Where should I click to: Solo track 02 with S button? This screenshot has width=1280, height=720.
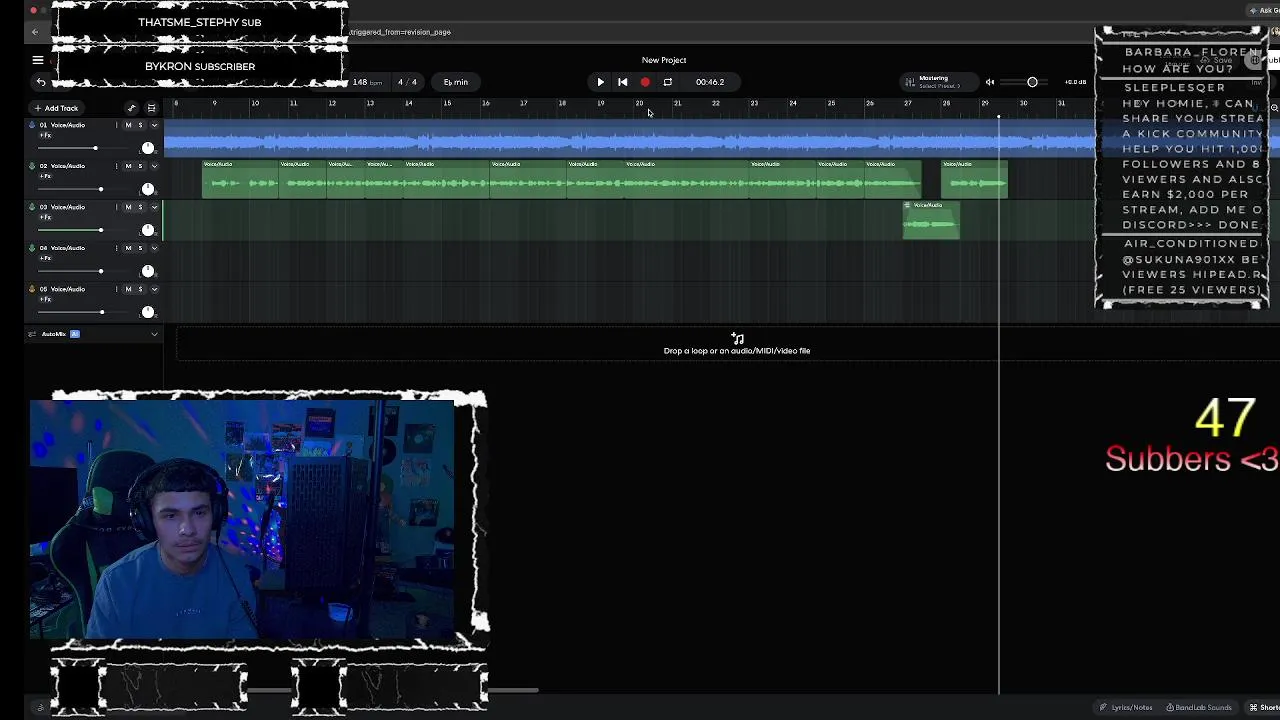[x=140, y=166]
